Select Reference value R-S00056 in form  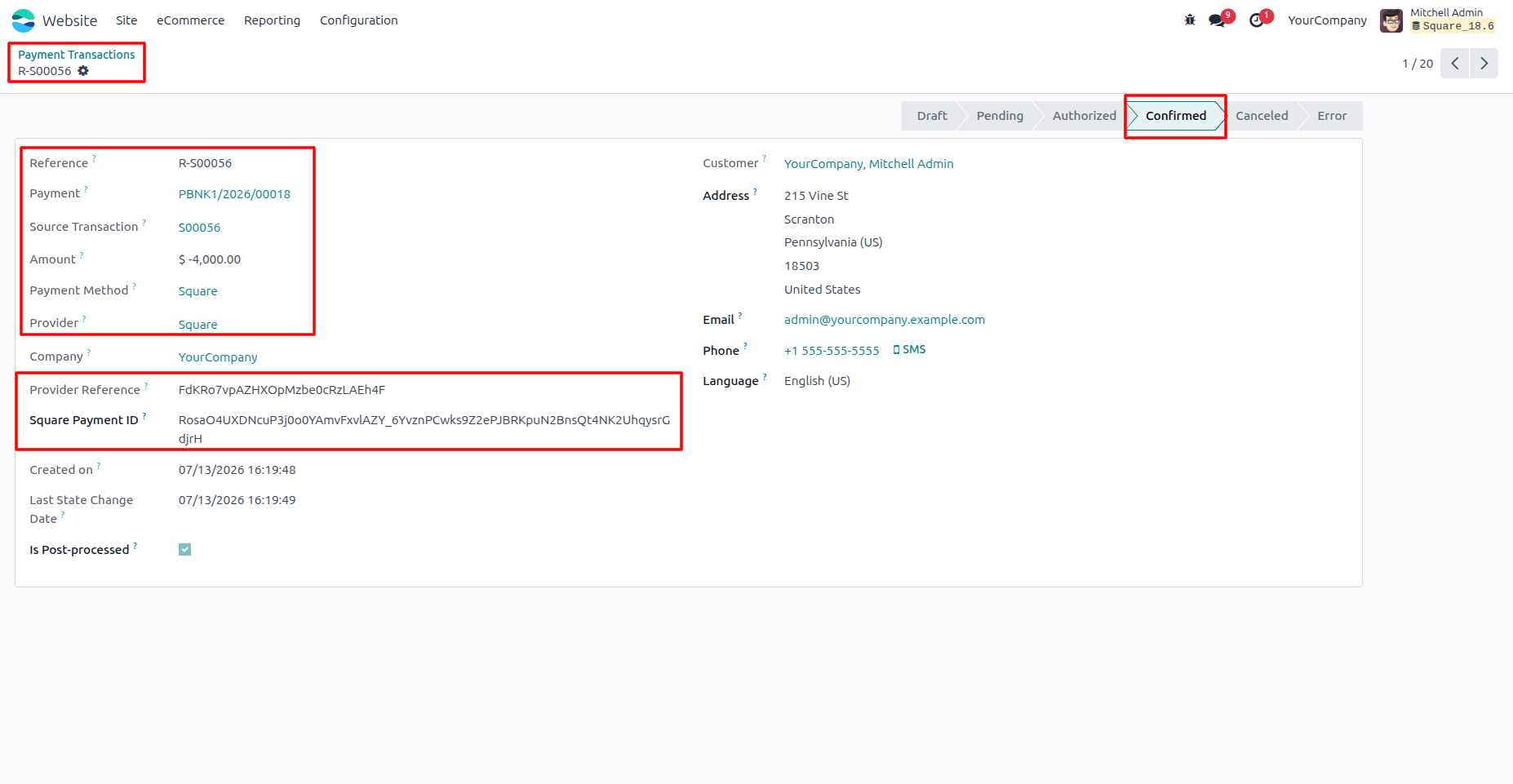(205, 163)
